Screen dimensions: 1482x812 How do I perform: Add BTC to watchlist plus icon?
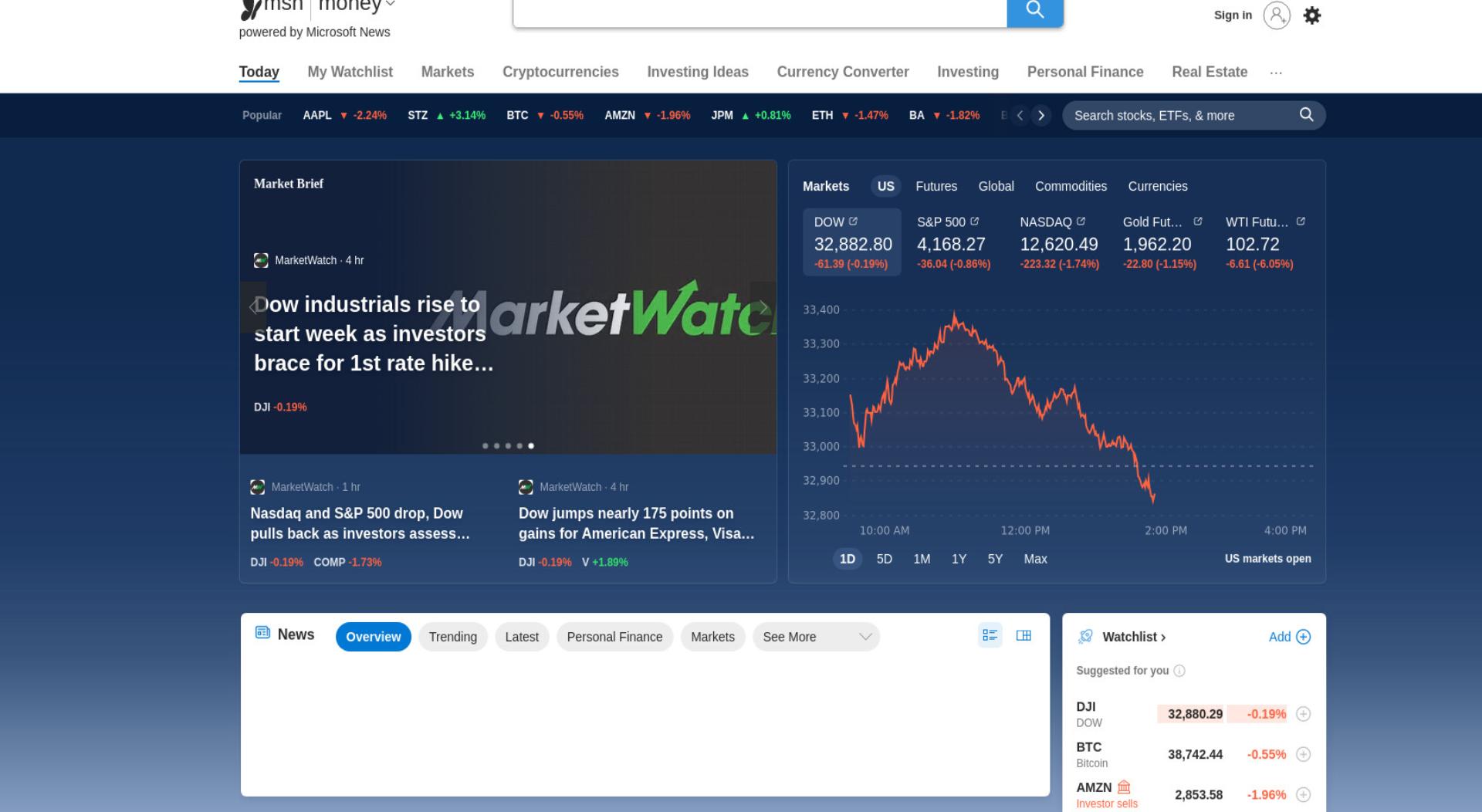[x=1304, y=754]
